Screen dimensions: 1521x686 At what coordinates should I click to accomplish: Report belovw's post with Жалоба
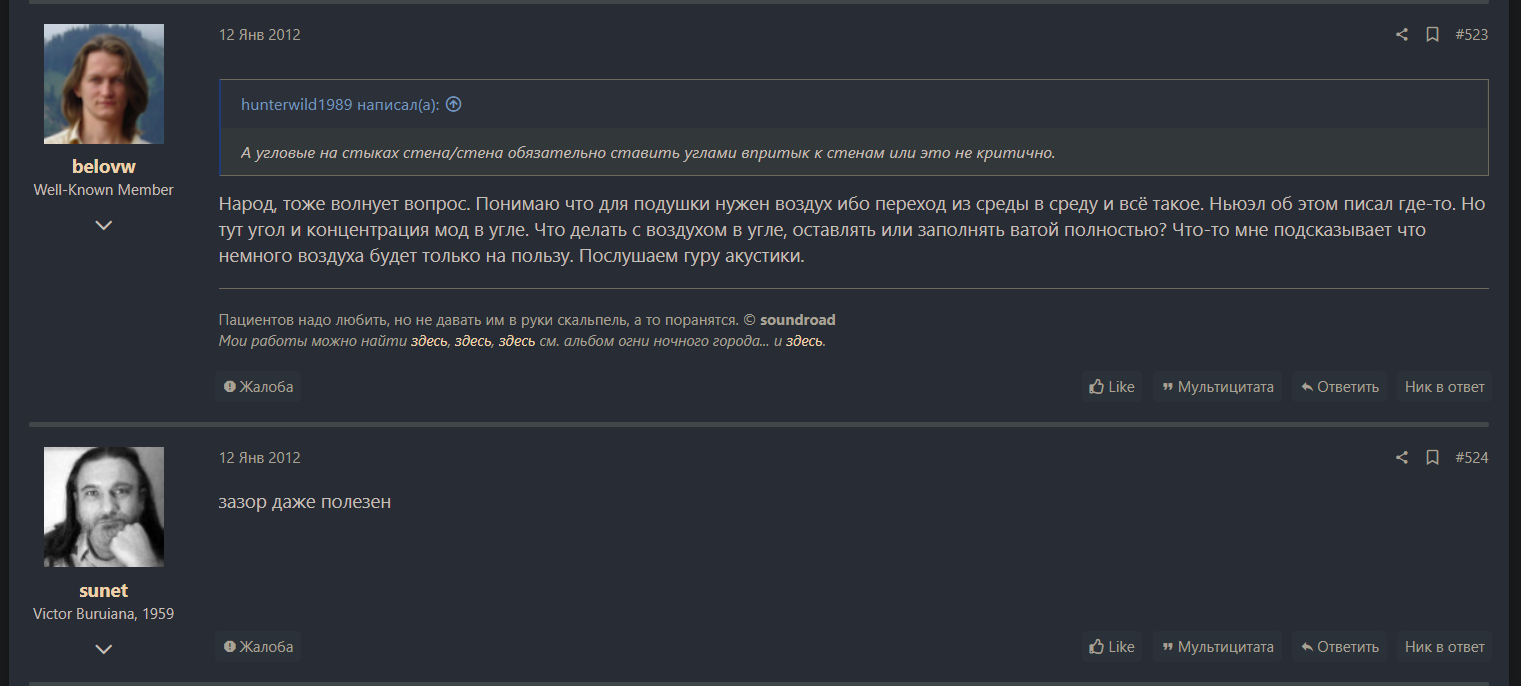tap(258, 387)
